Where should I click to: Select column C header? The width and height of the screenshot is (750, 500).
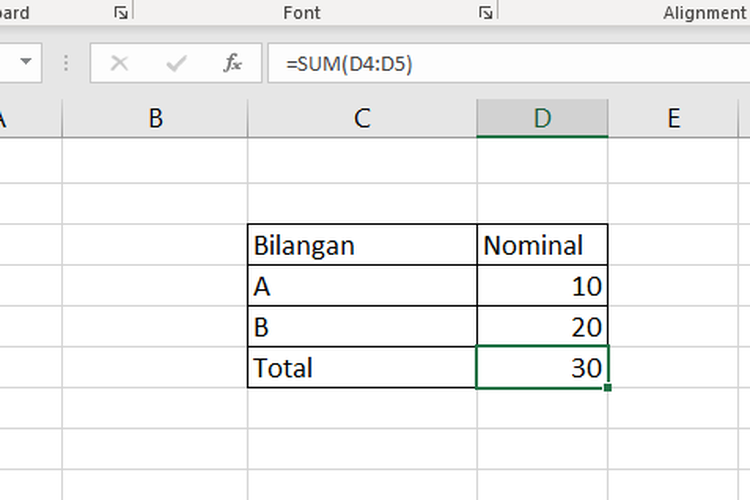(362, 118)
